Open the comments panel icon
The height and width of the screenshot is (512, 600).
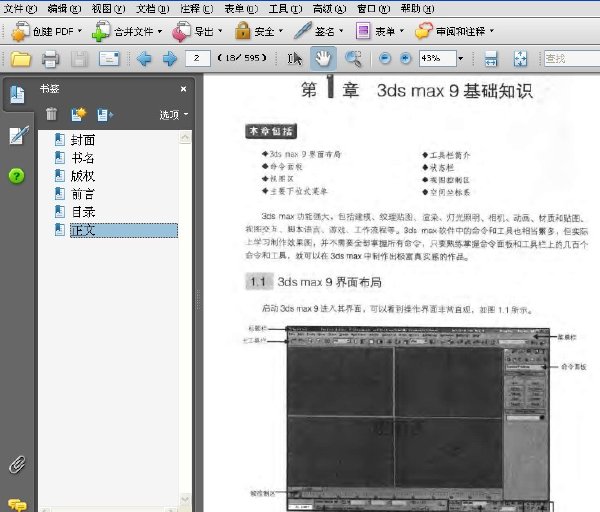click(x=17, y=505)
